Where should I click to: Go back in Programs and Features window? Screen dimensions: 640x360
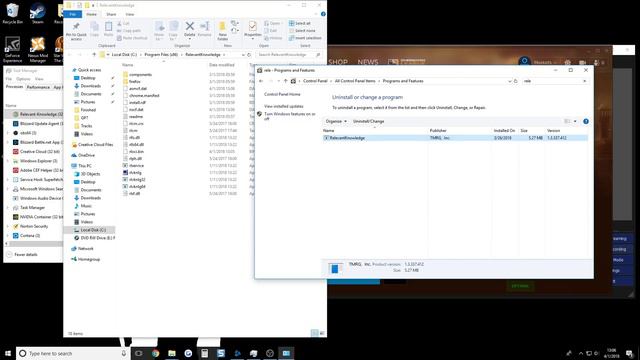pyautogui.click(x=261, y=81)
